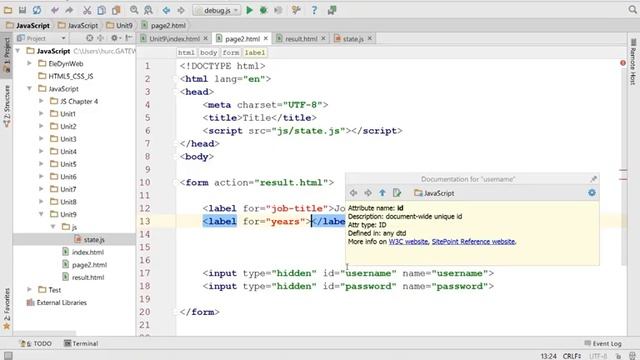Viewport: 640px width, 360px height.
Task: Expand the Unit1 folder
Action: 41,113
